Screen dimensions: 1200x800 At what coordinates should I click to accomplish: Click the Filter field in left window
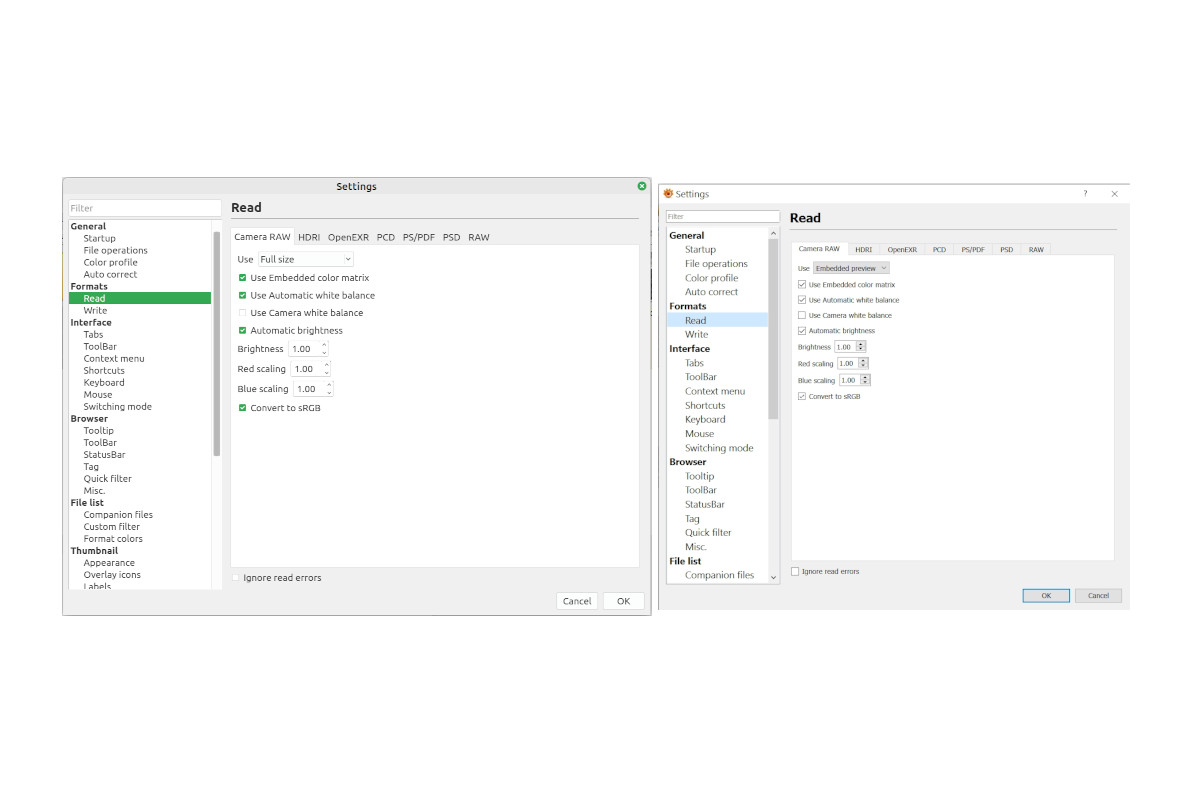pyautogui.click(x=145, y=208)
